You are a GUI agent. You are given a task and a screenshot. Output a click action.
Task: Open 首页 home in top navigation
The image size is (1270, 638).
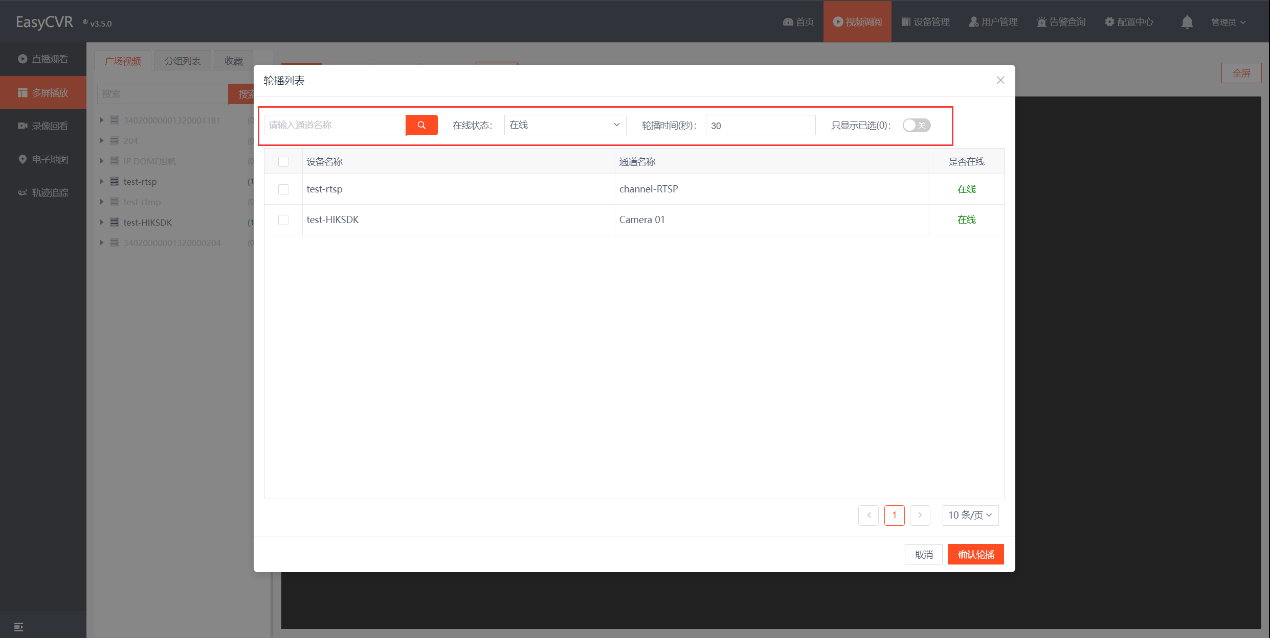point(798,21)
